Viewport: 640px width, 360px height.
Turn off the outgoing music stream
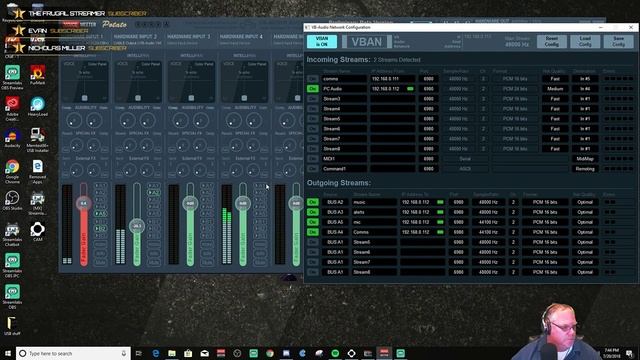click(313, 202)
